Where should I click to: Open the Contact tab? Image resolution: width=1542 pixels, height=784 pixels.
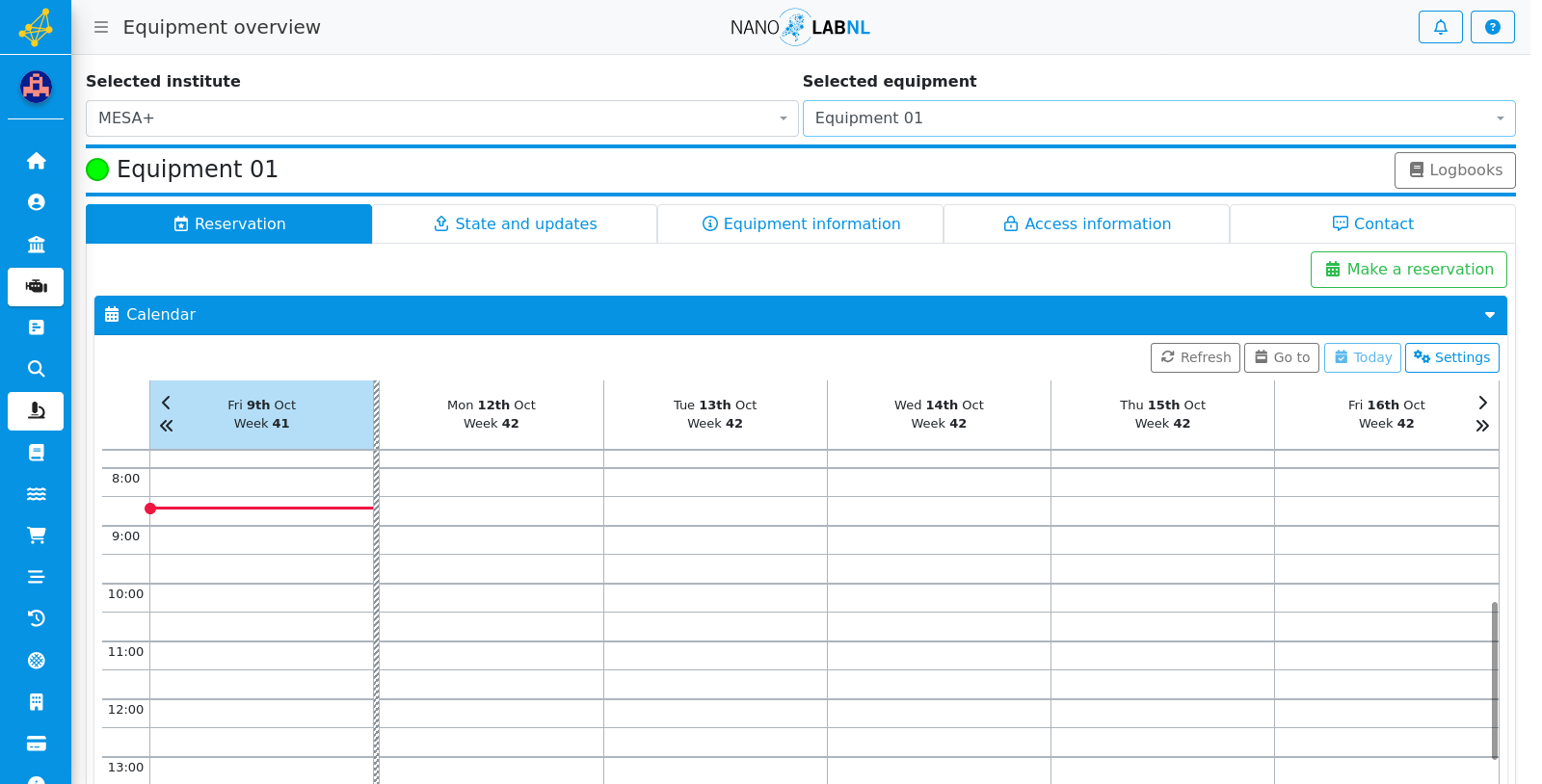tap(1372, 223)
